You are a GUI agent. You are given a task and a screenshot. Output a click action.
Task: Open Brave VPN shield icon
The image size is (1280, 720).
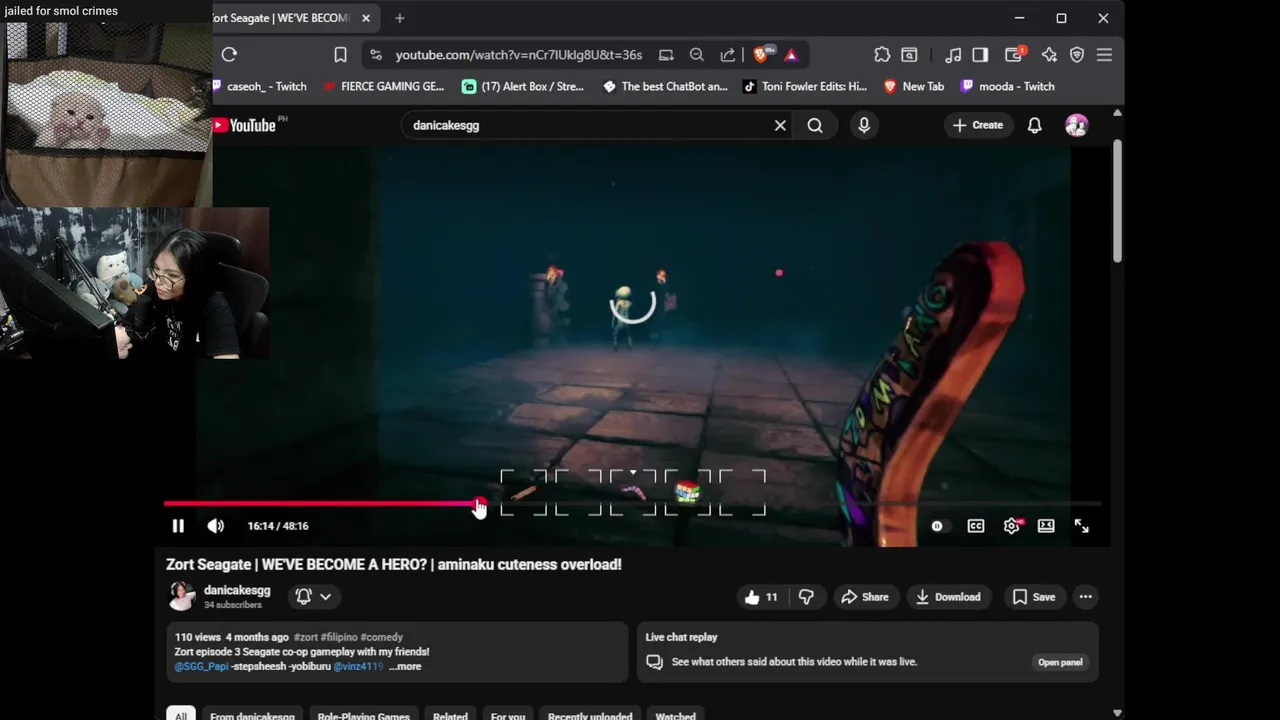click(1077, 55)
